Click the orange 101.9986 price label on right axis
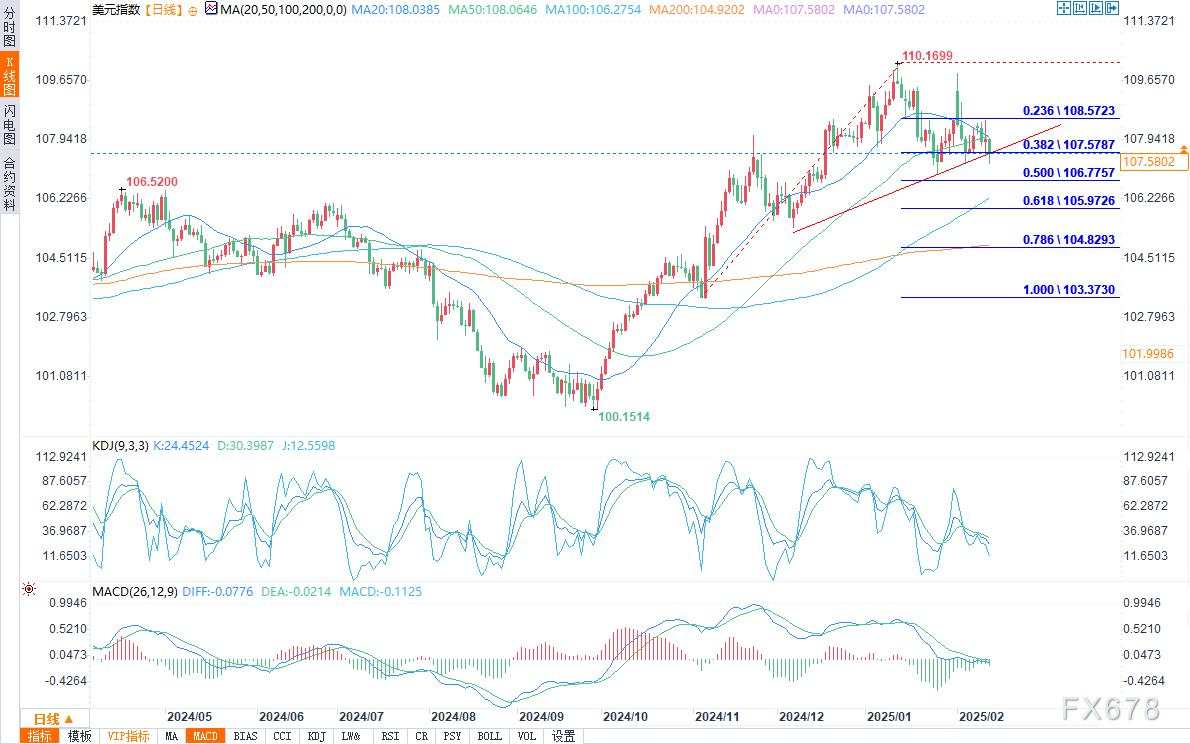The height and width of the screenshot is (744, 1190). point(1148,354)
